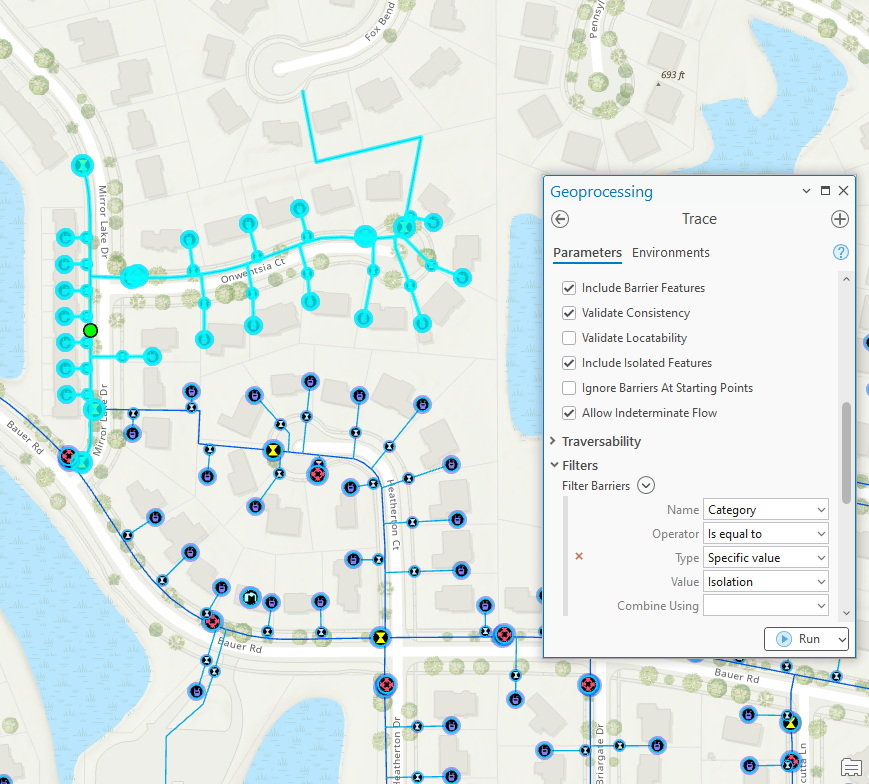
Task: Click large cyan junction on Onwentsia Ct west
Action: (135, 276)
